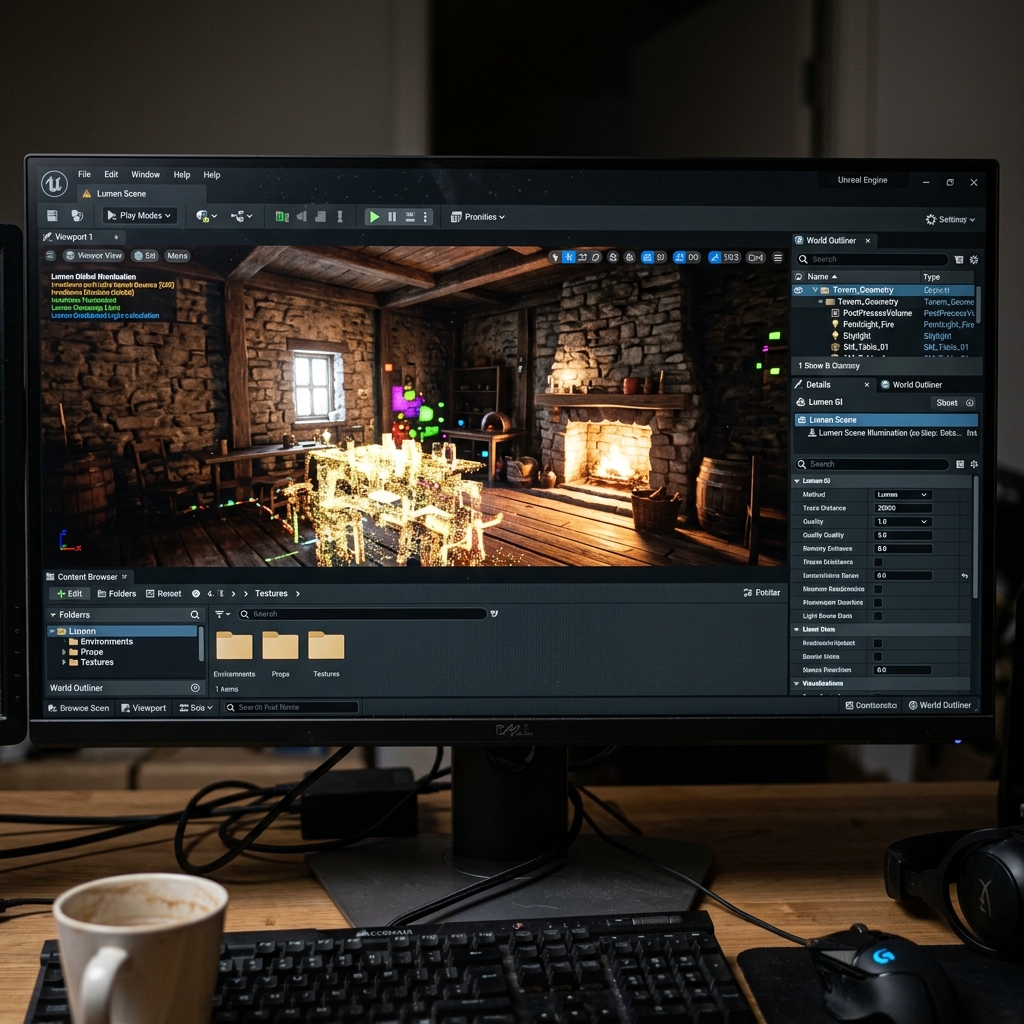Select the cursor select tool in viewport toolbar
Screen dimensions: 1024x1024
(x=555, y=257)
